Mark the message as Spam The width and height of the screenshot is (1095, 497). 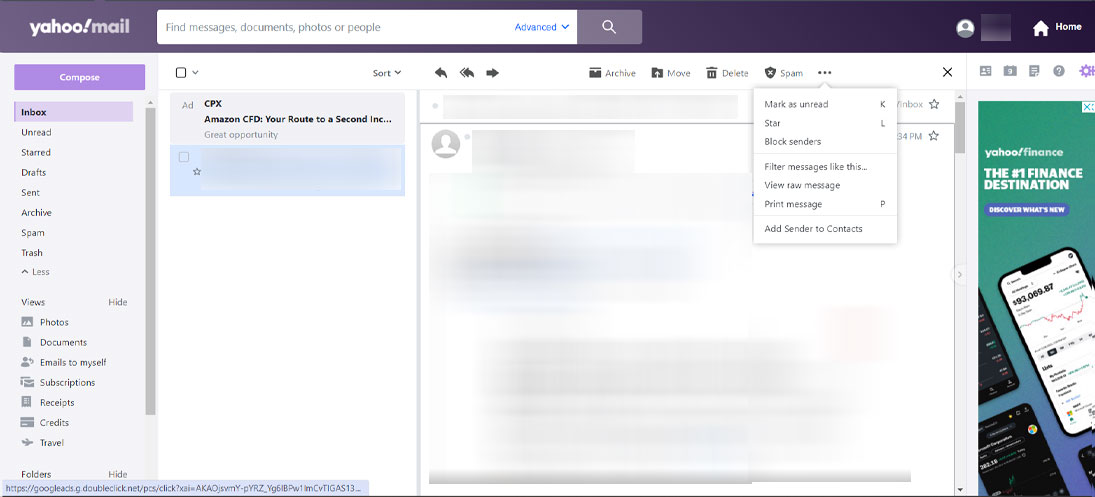pos(783,73)
